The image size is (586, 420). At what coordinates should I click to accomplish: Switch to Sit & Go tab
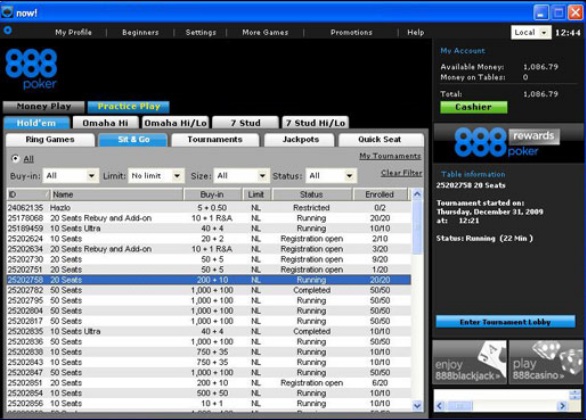133,140
